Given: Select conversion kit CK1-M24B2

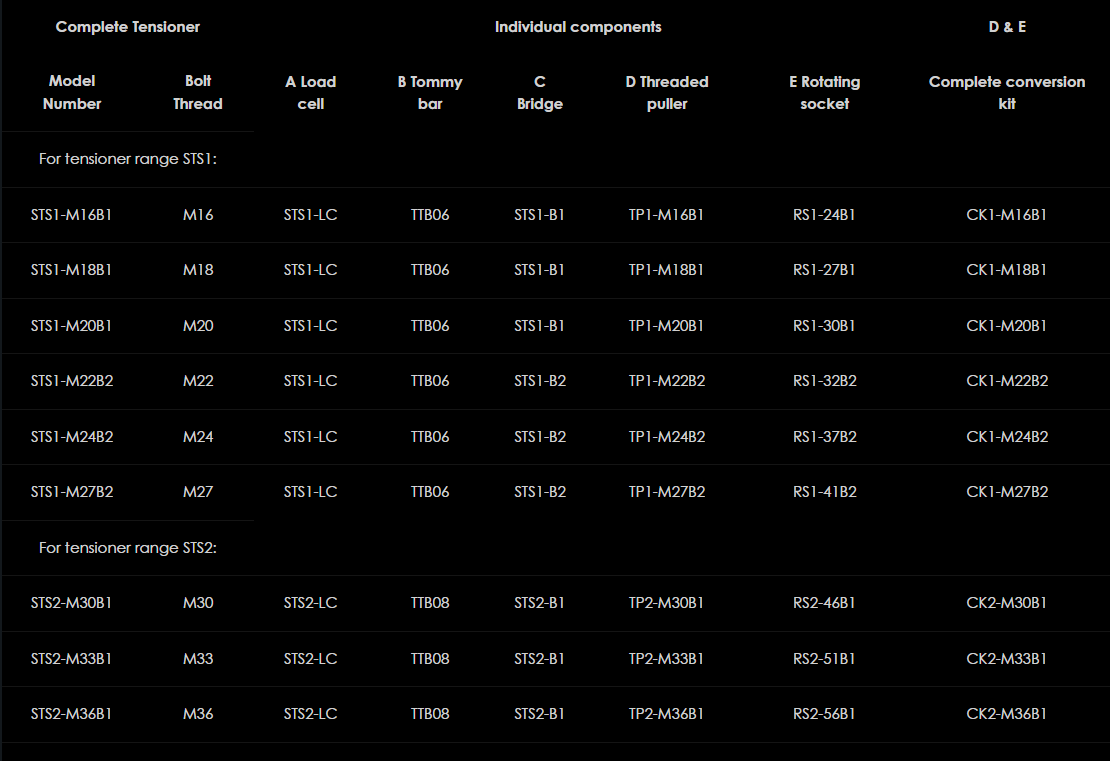Looking at the screenshot, I should 1006,437.
